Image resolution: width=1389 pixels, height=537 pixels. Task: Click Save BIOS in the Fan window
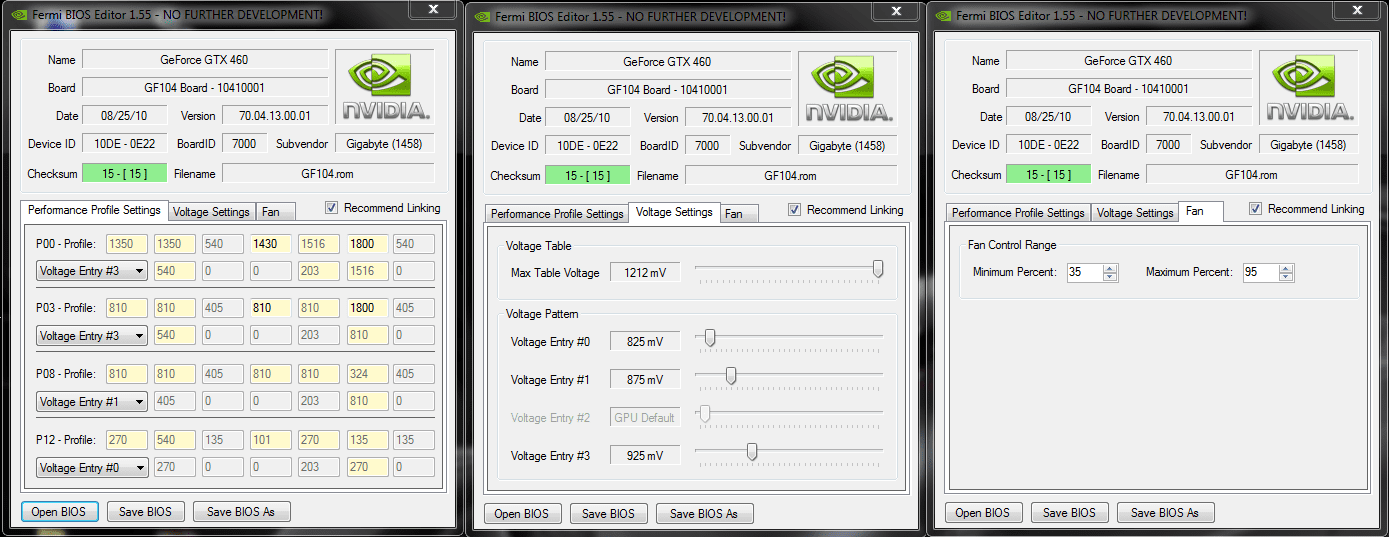pos(1069,513)
